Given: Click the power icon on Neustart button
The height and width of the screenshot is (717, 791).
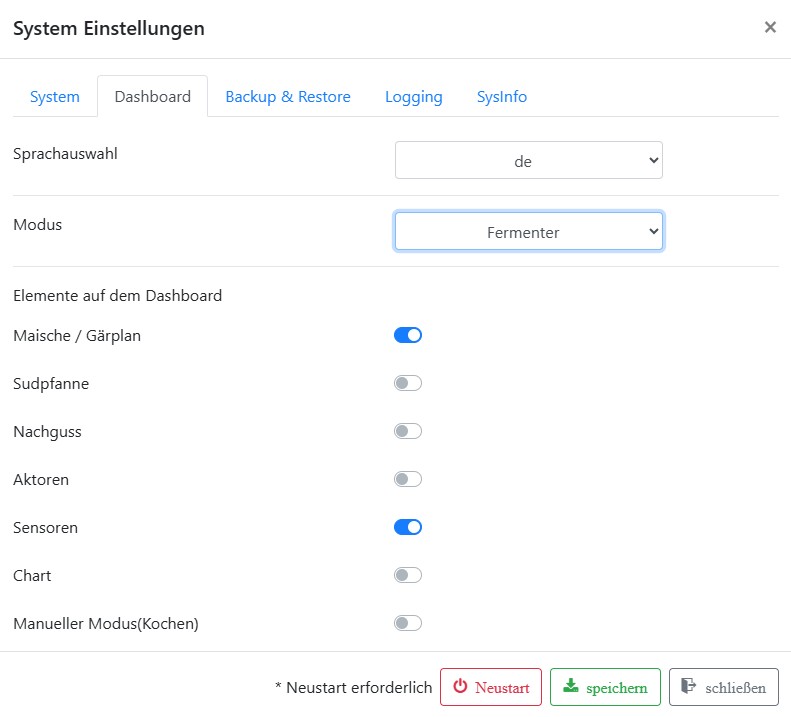Looking at the screenshot, I should pos(460,687).
